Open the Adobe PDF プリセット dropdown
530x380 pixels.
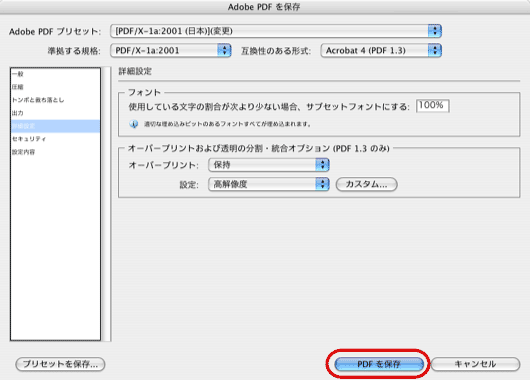(x=275, y=31)
